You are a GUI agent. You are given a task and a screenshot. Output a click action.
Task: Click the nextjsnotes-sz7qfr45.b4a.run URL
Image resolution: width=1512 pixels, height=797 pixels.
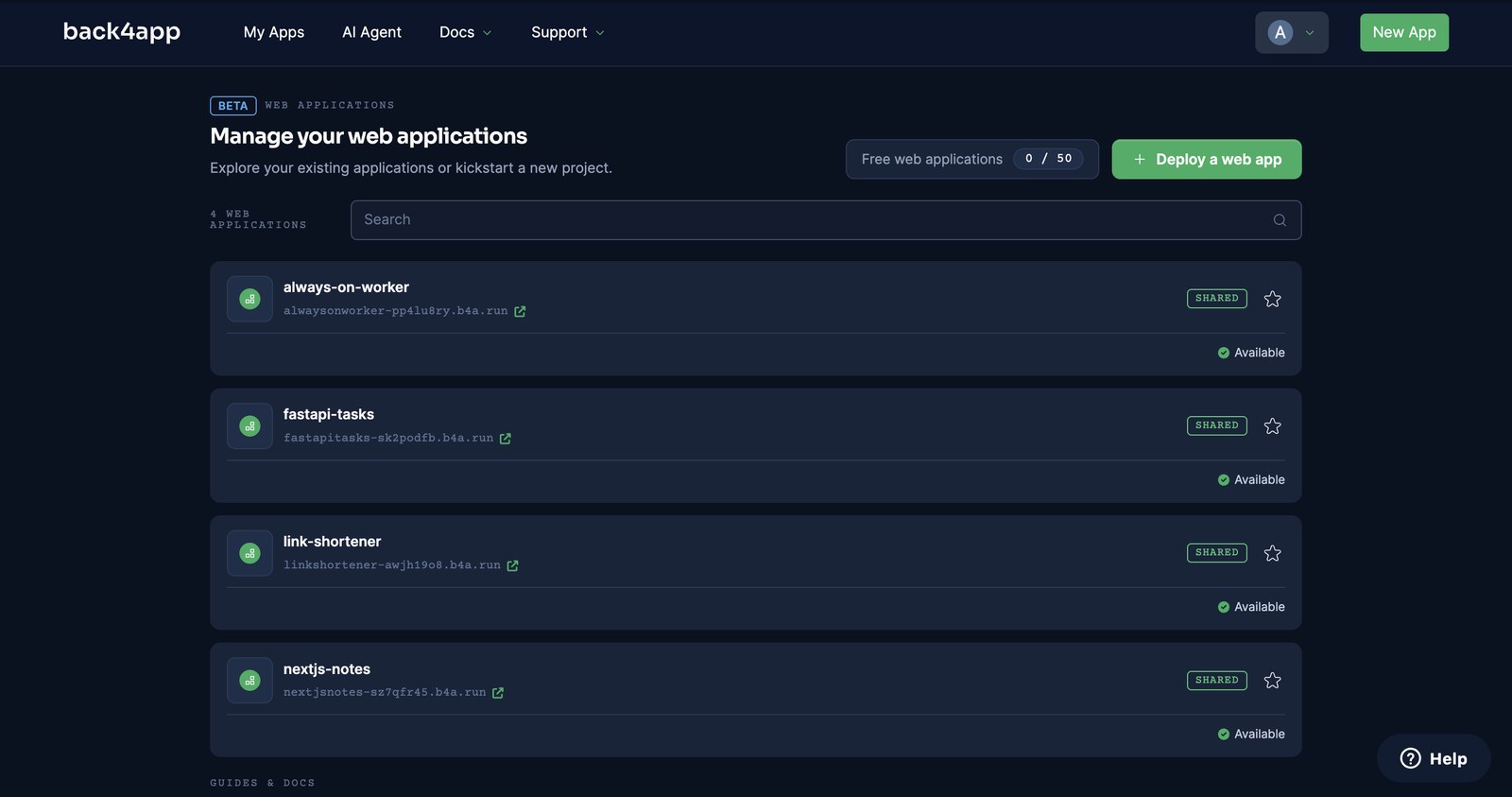(x=385, y=693)
